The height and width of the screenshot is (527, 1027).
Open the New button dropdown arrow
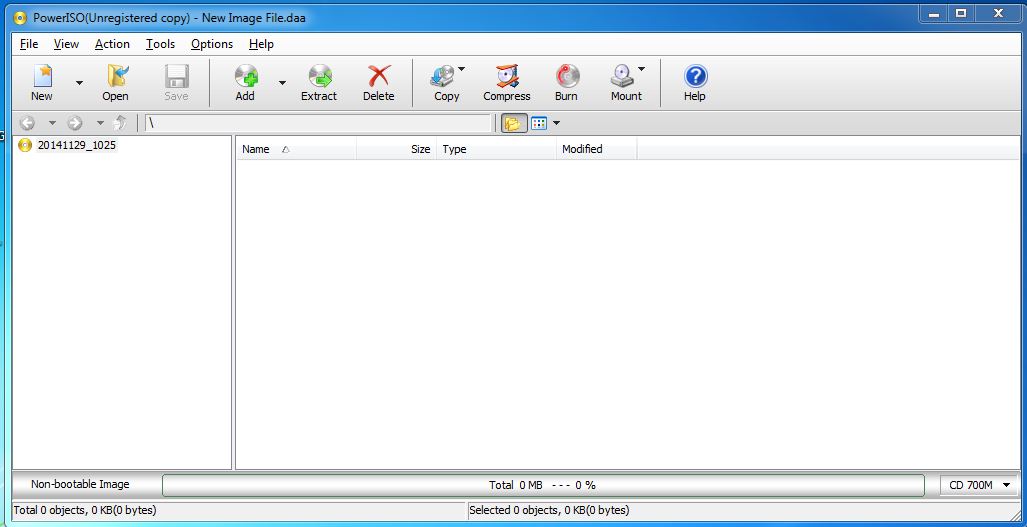tap(79, 82)
